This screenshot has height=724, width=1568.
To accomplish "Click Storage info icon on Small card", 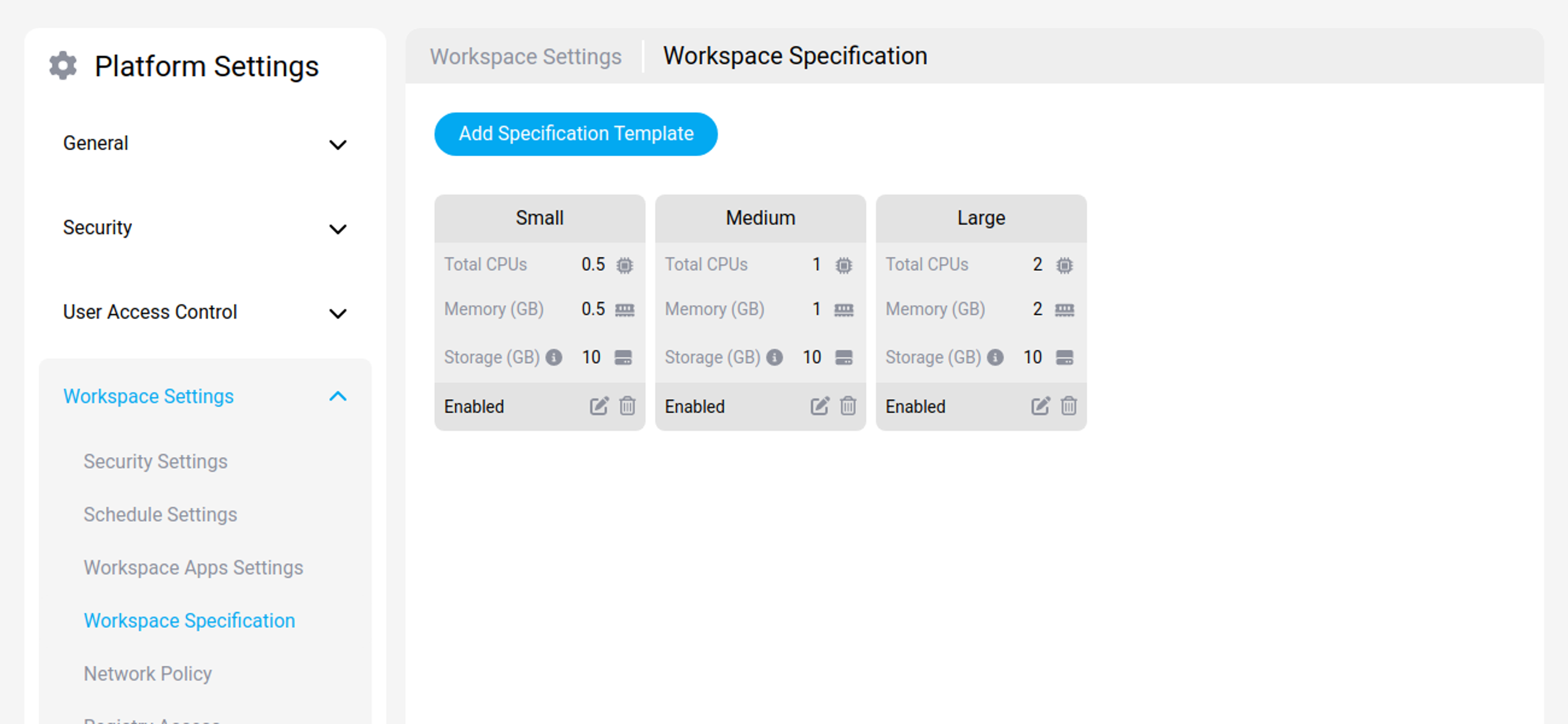I will [x=554, y=358].
